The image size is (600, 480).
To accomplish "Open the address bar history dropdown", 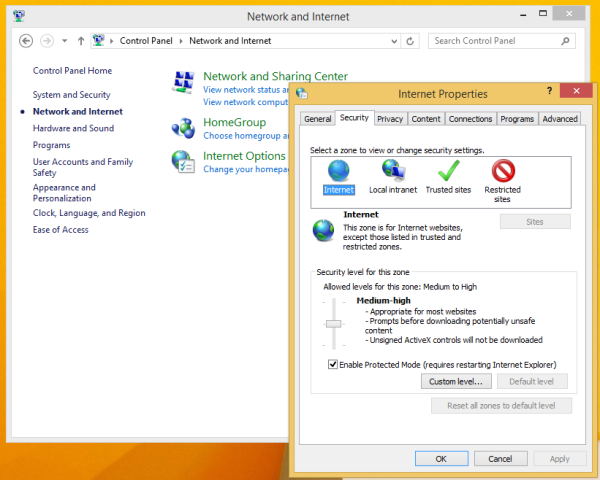I will (x=393, y=41).
